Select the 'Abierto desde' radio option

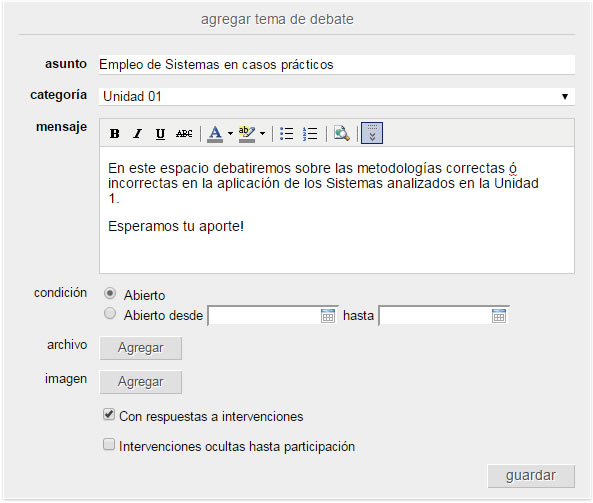110,314
